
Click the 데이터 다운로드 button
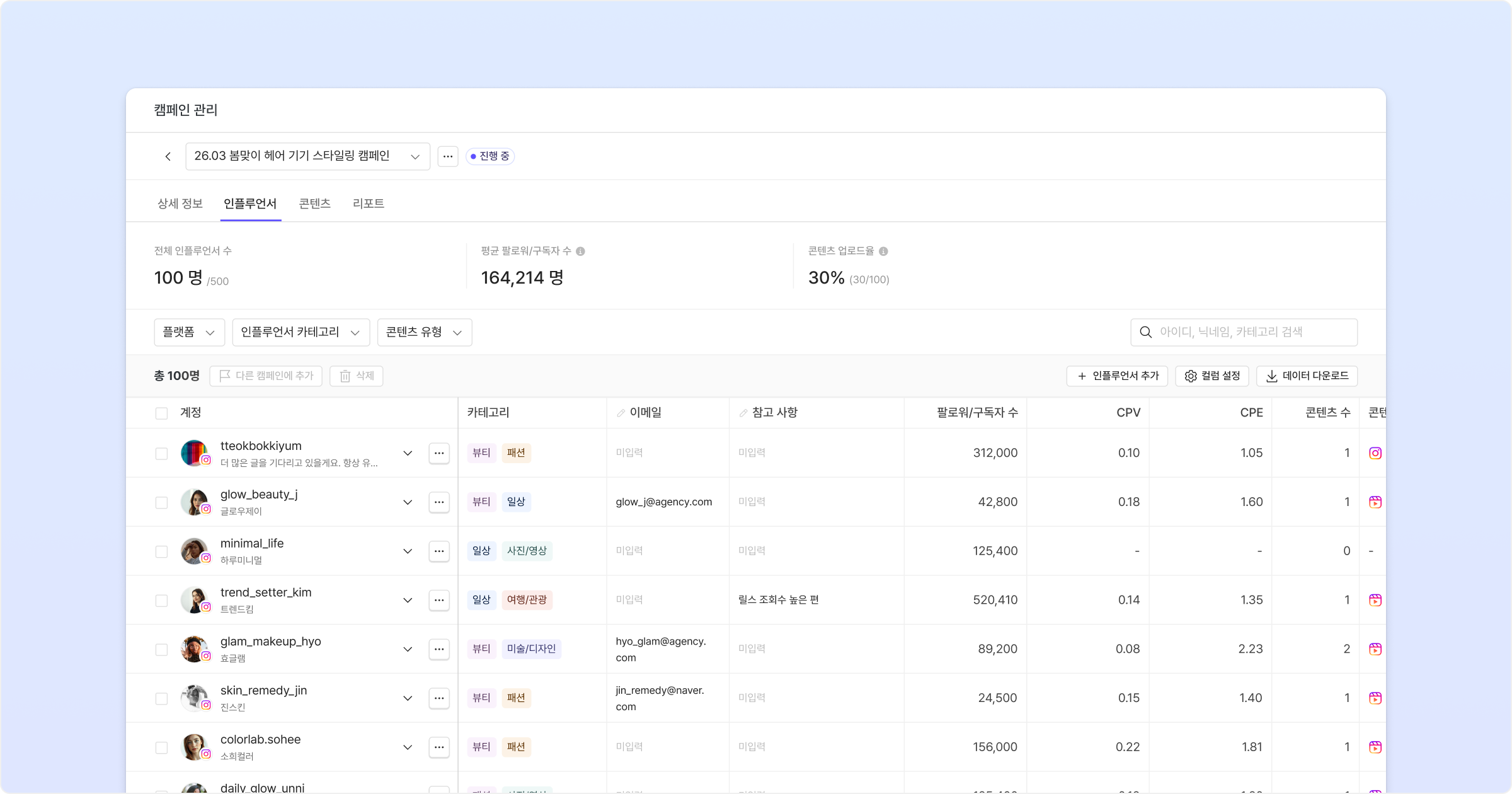(1307, 376)
